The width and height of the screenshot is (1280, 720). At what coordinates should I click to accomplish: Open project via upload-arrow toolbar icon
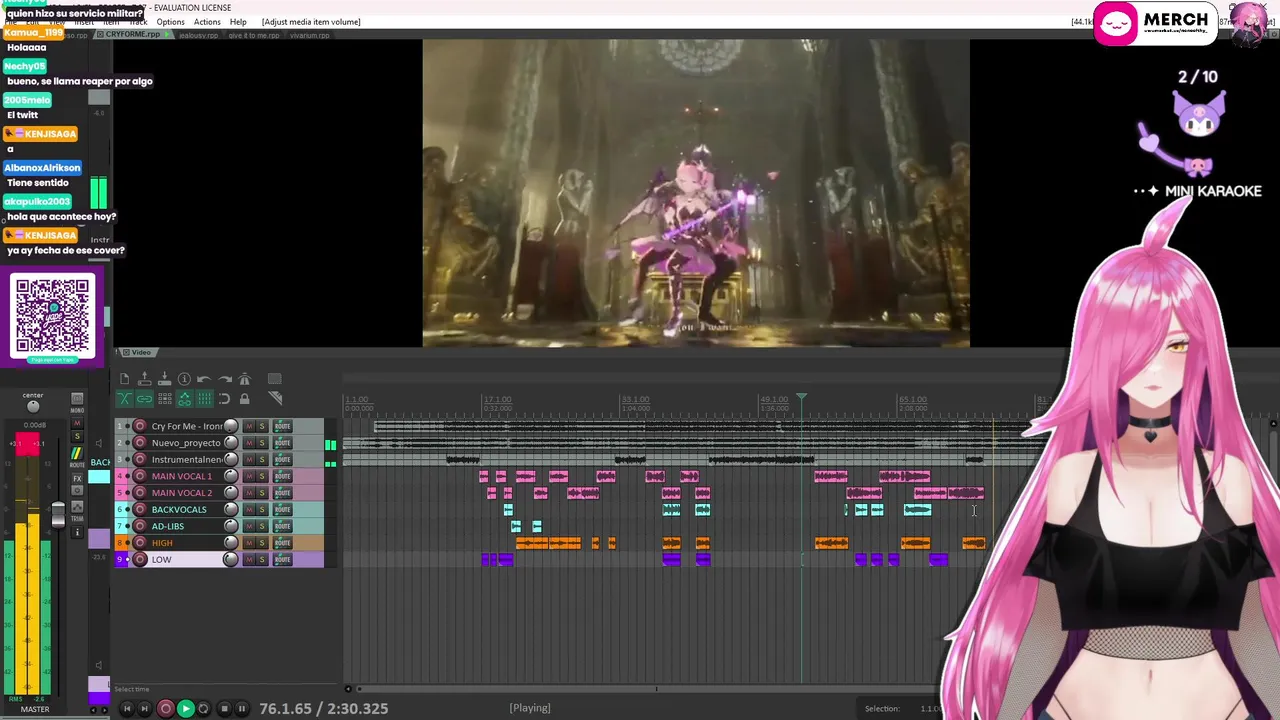pyautogui.click(x=144, y=379)
